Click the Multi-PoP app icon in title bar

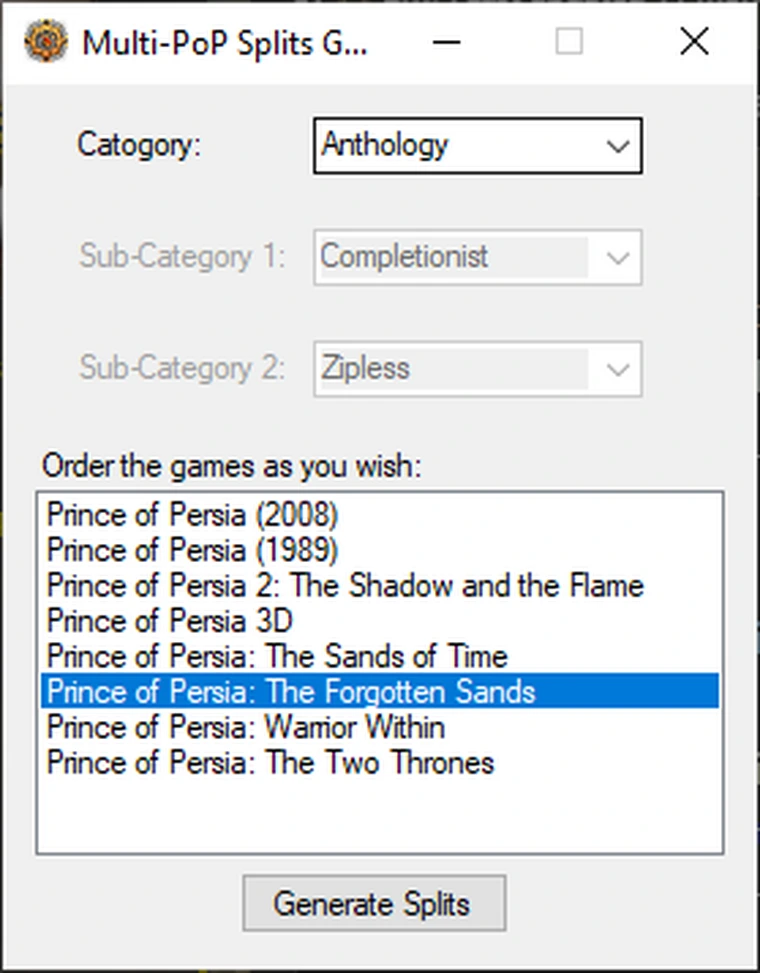[x=45, y=42]
